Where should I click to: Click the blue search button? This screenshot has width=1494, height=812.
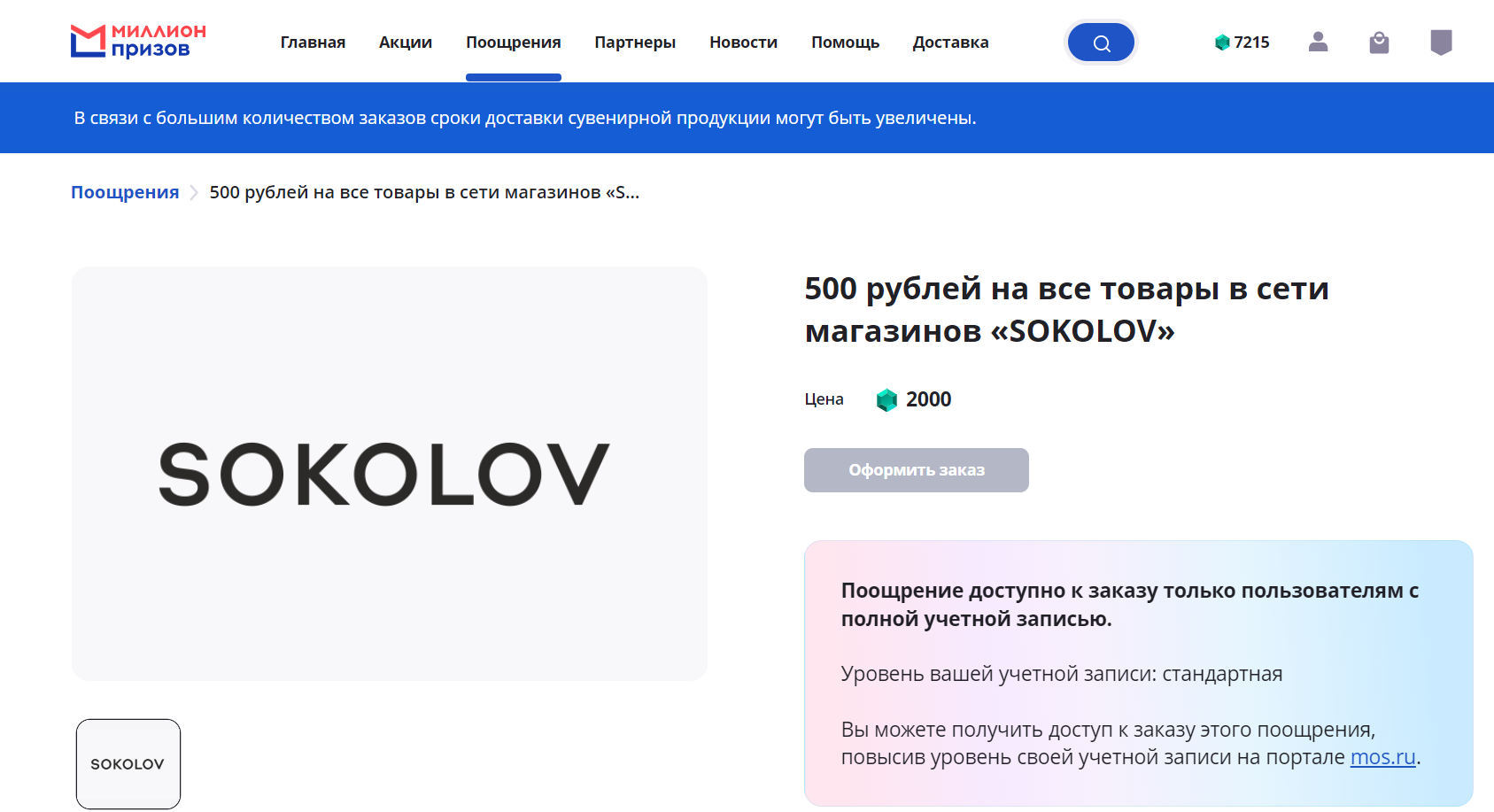pyautogui.click(x=1101, y=43)
